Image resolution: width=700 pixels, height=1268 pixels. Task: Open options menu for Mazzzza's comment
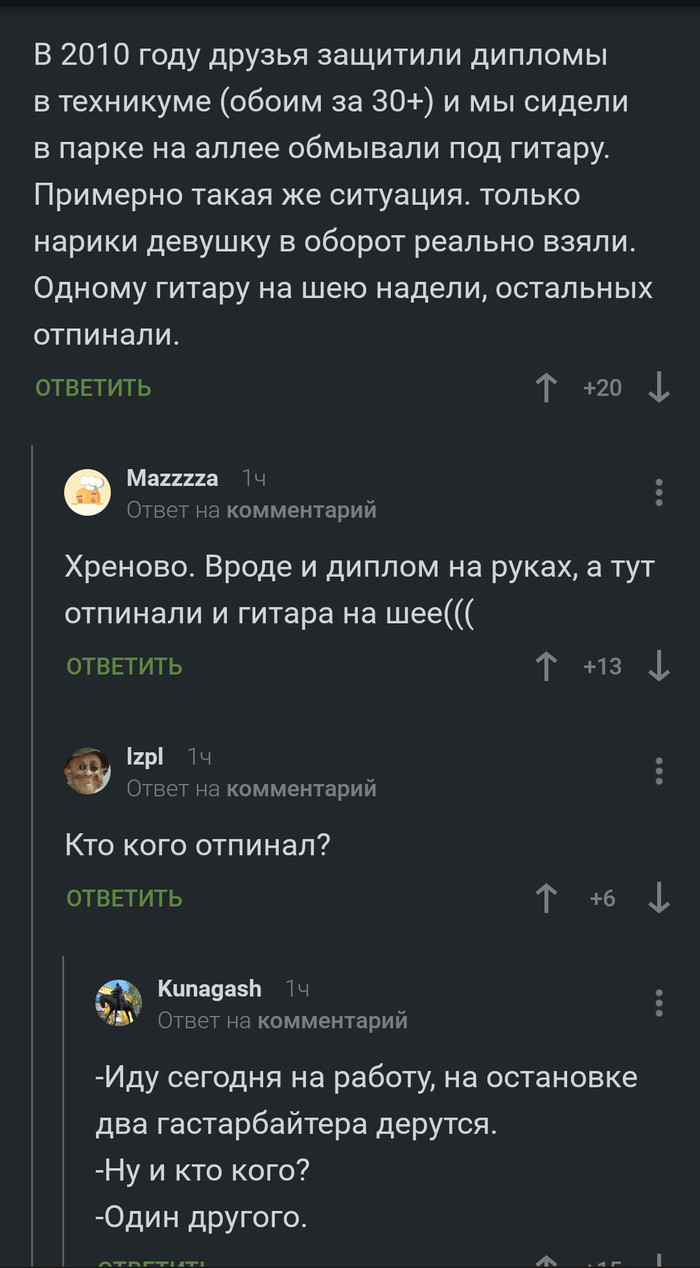click(x=658, y=492)
